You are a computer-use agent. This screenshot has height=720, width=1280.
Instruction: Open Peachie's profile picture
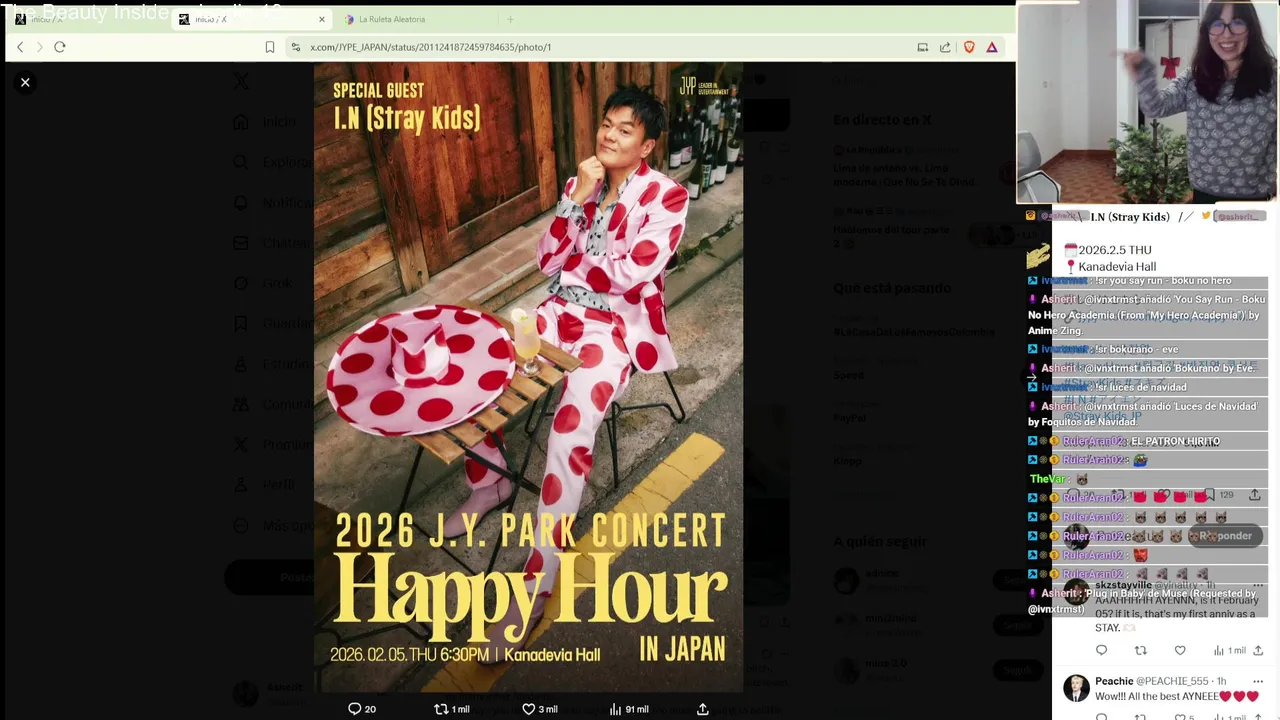tap(1076, 689)
